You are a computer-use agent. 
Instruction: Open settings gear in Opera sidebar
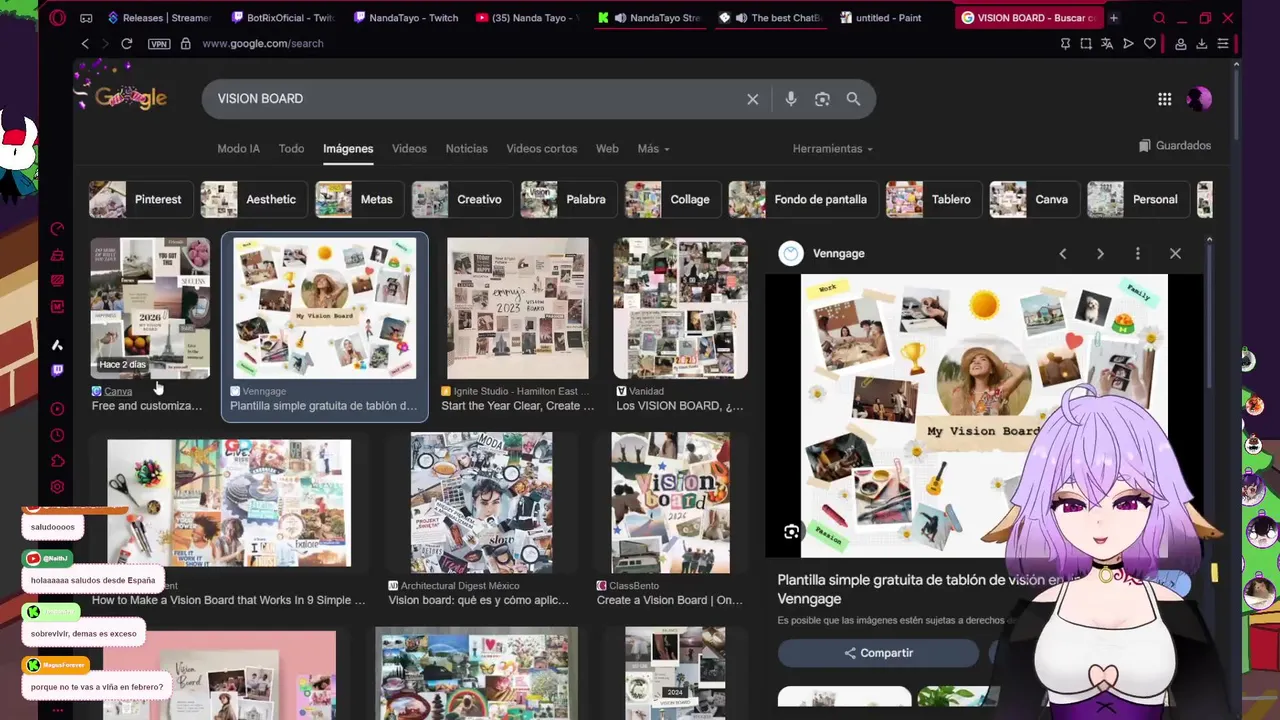coord(57,487)
